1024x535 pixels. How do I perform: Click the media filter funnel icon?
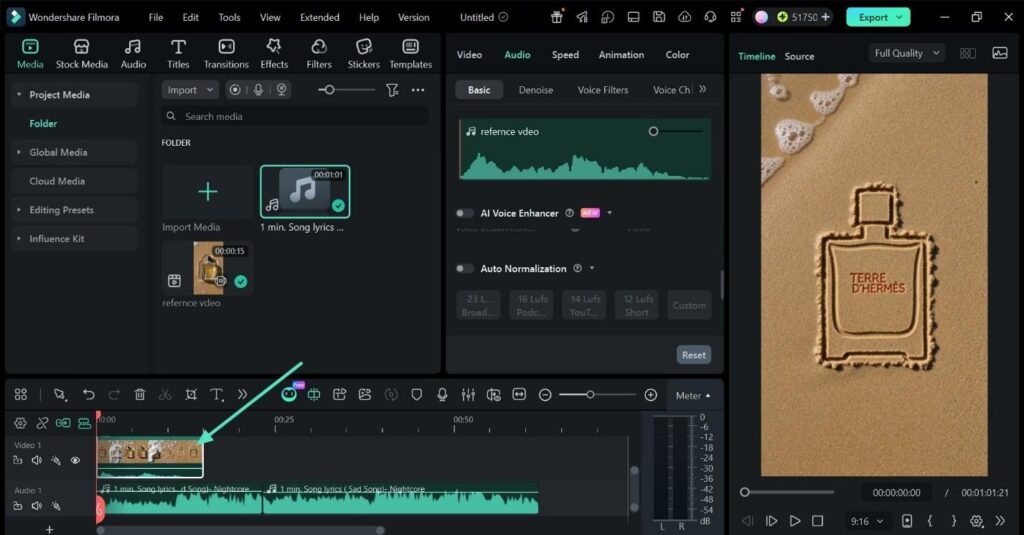click(392, 90)
